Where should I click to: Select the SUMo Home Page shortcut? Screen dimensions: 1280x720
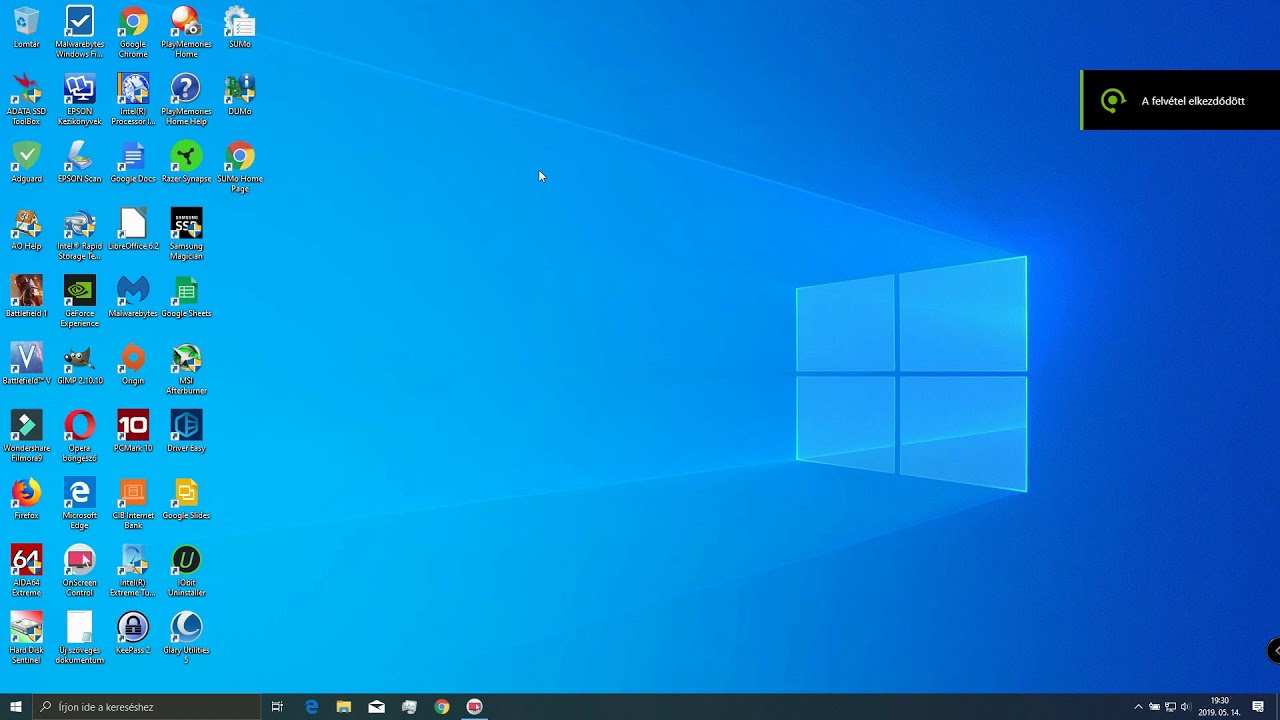coord(239,166)
